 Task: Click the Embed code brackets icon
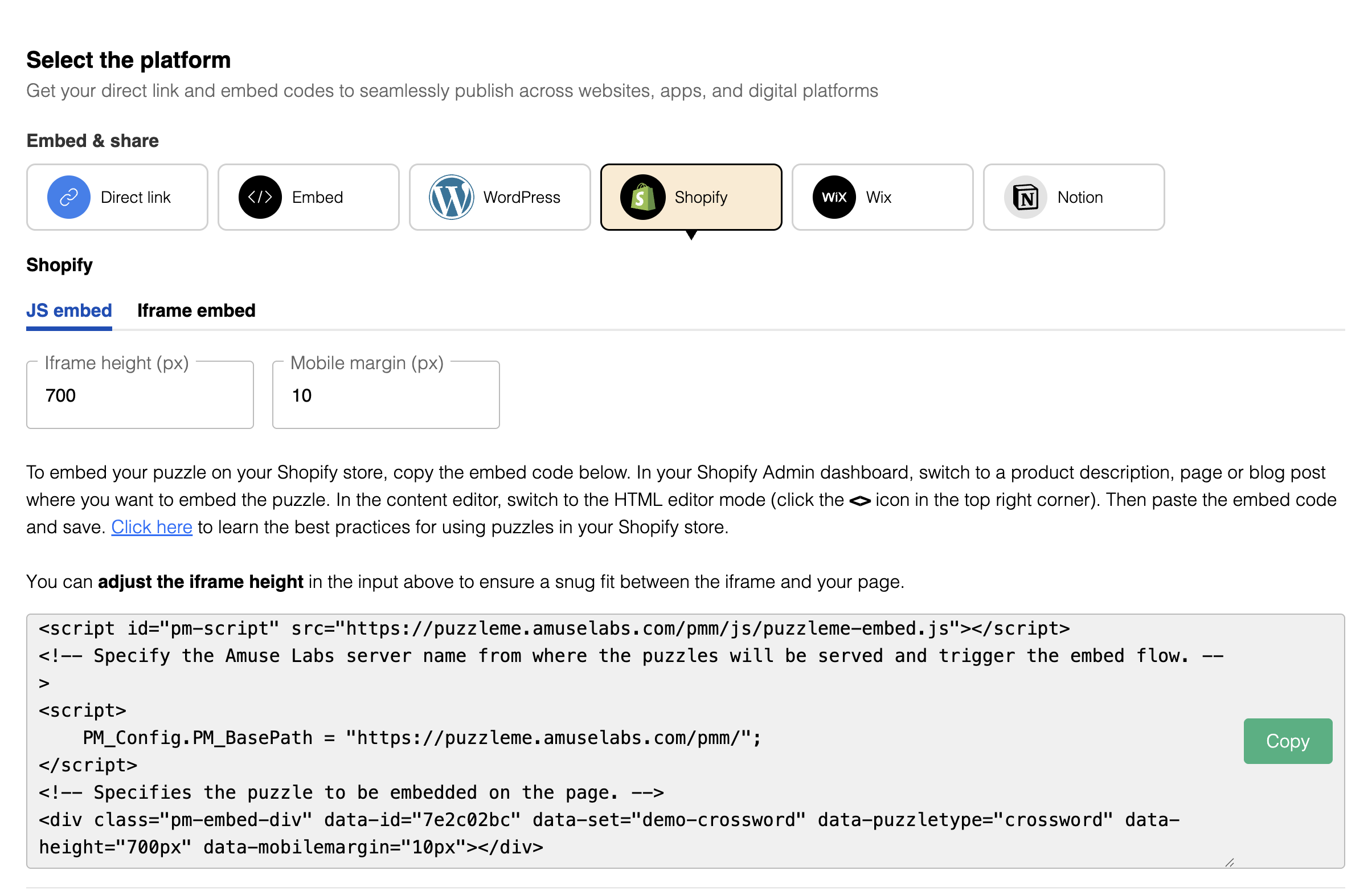pyautogui.click(x=260, y=197)
